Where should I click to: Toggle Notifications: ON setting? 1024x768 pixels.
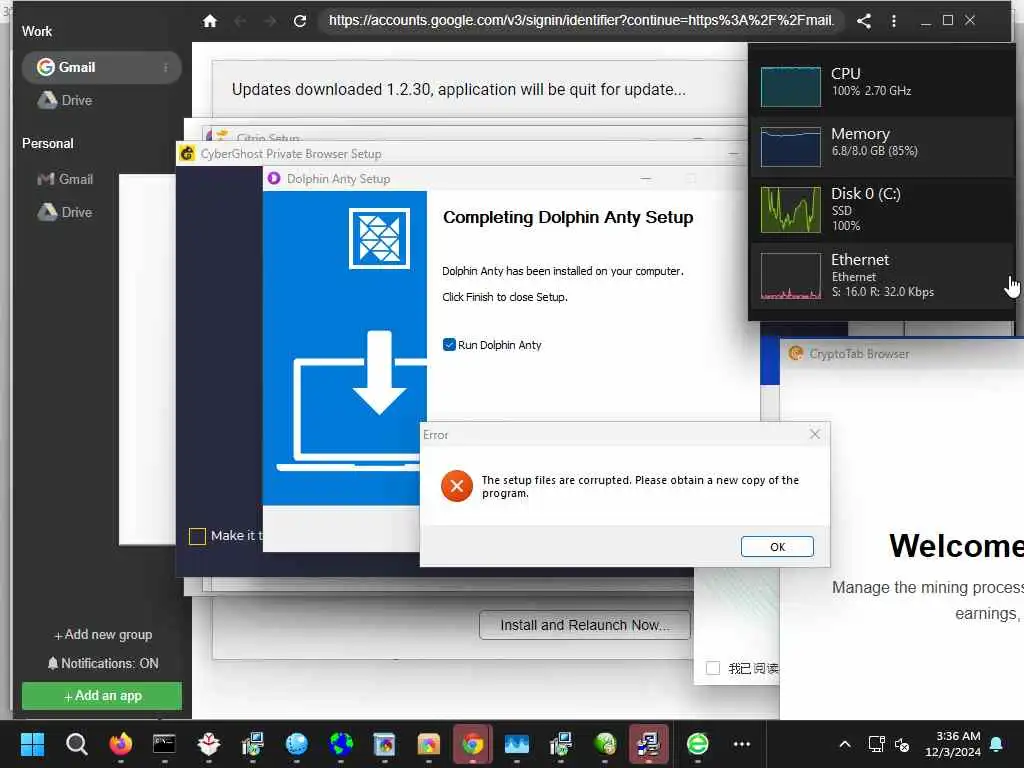pyautogui.click(x=103, y=664)
